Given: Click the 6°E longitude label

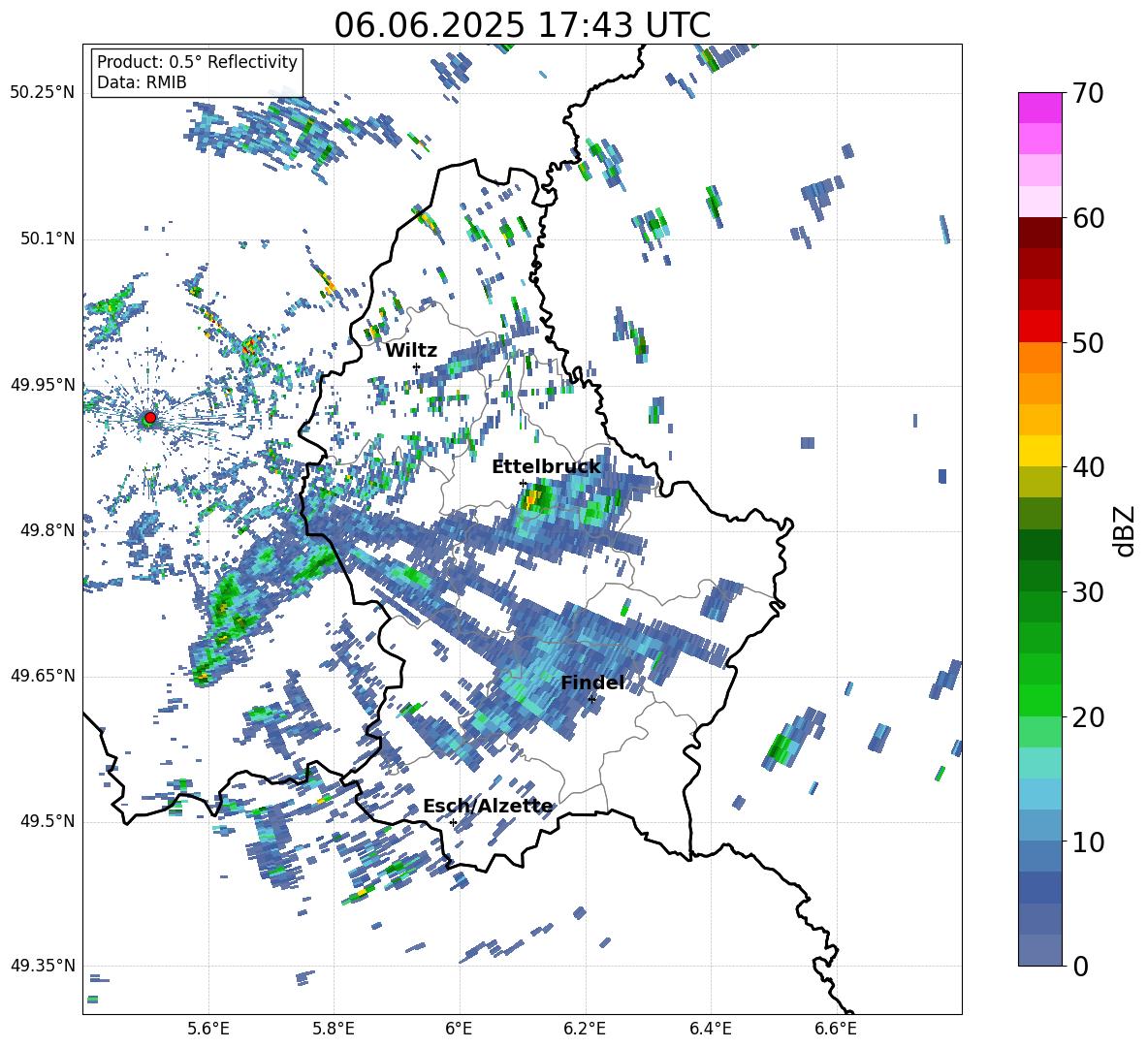Looking at the screenshot, I should [x=459, y=1029].
